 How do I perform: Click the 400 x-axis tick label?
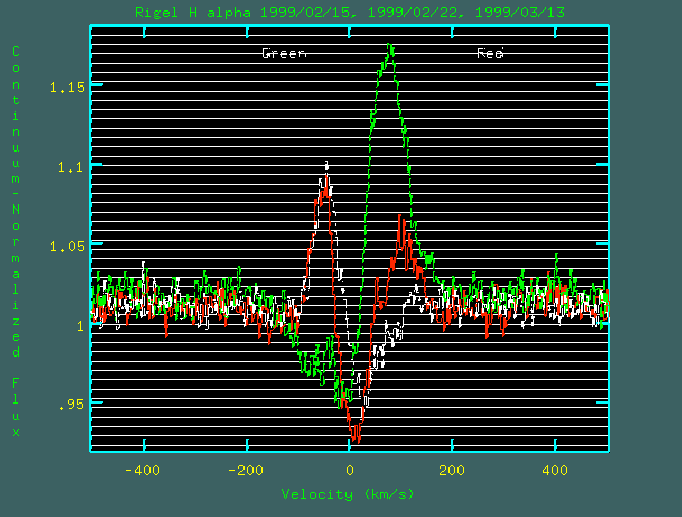point(554,470)
